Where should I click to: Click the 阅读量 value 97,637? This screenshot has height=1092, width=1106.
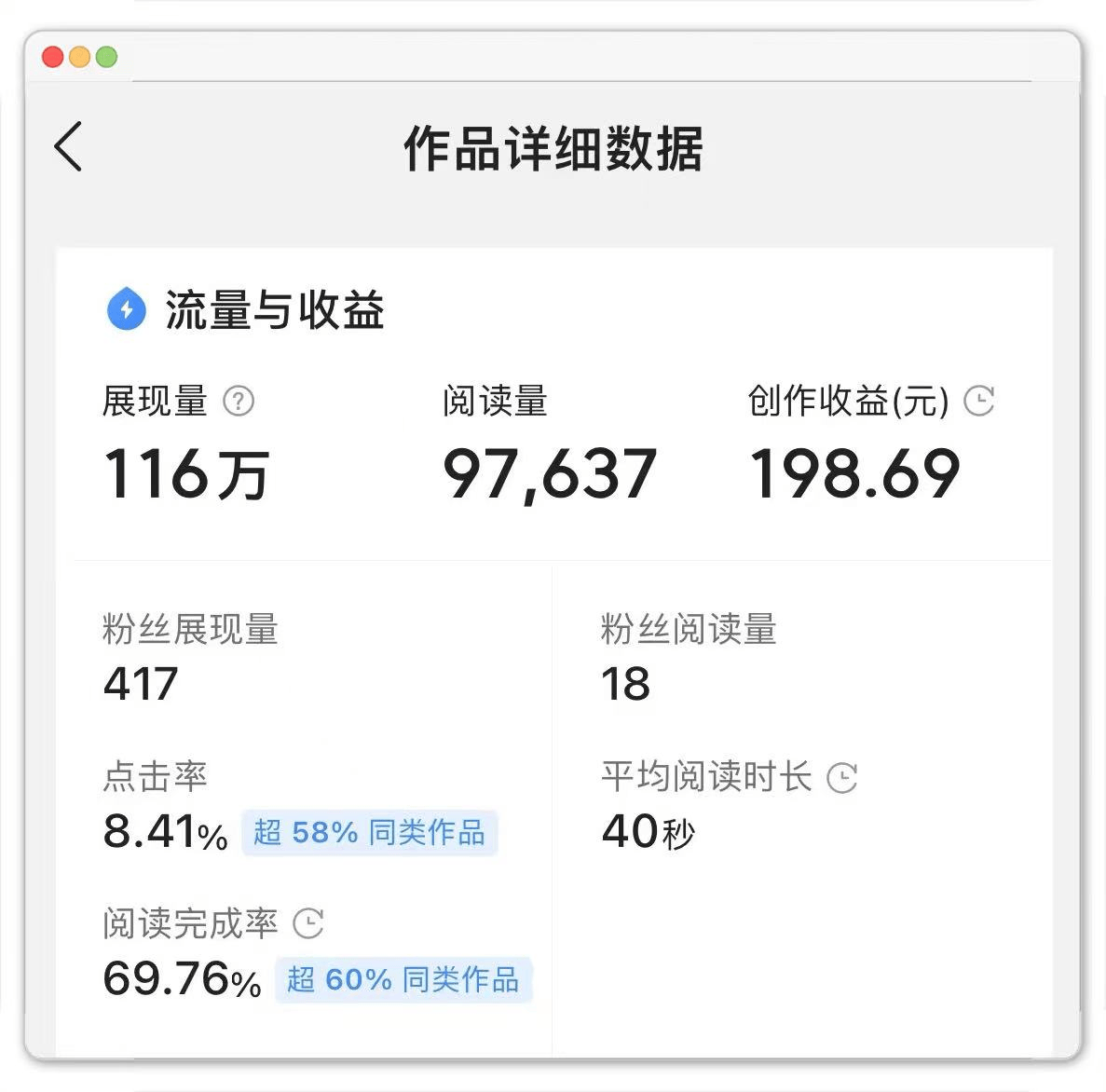(x=550, y=473)
